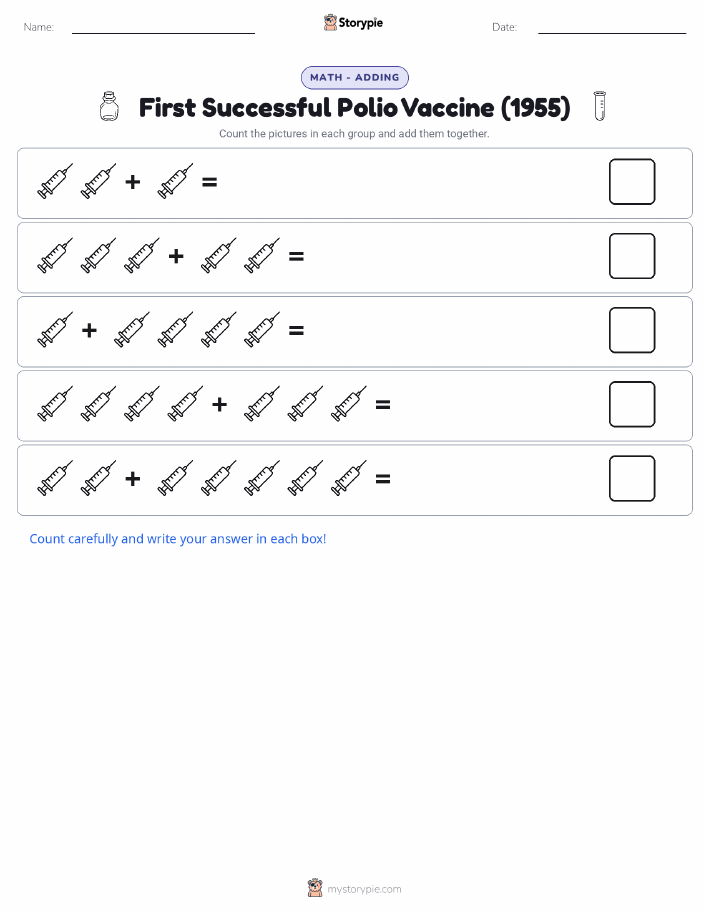Screen dimensions: 709x917
Task: Click the bear icon in the footer
Action: (315, 888)
